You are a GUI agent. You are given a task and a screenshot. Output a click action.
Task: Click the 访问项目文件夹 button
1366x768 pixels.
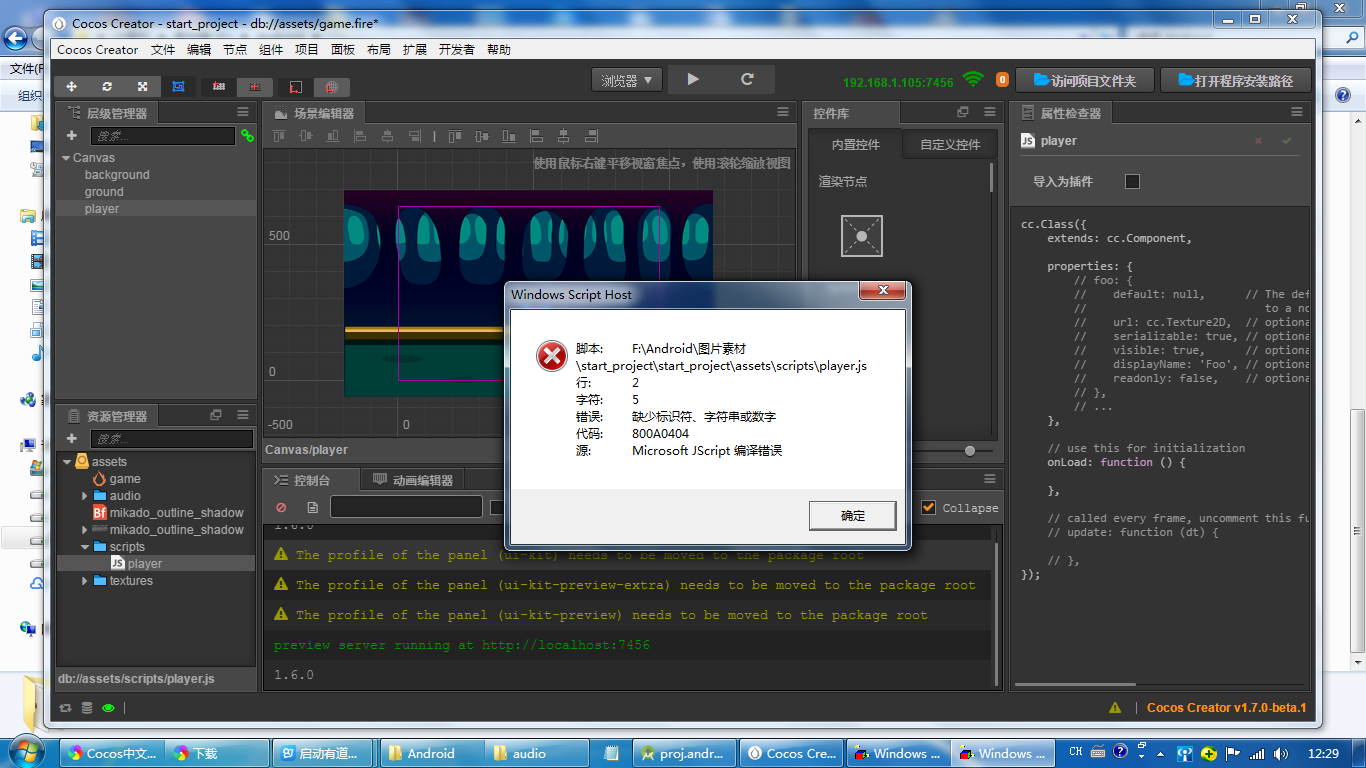[x=1085, y=80]
